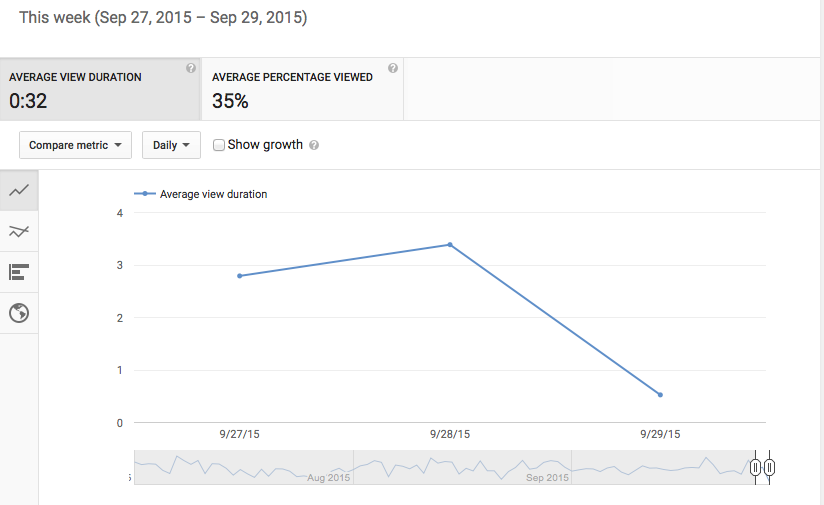This screenshot has width=824, height=505.
Task: Click help icon next to Show growth
Action: click(314, 145)
